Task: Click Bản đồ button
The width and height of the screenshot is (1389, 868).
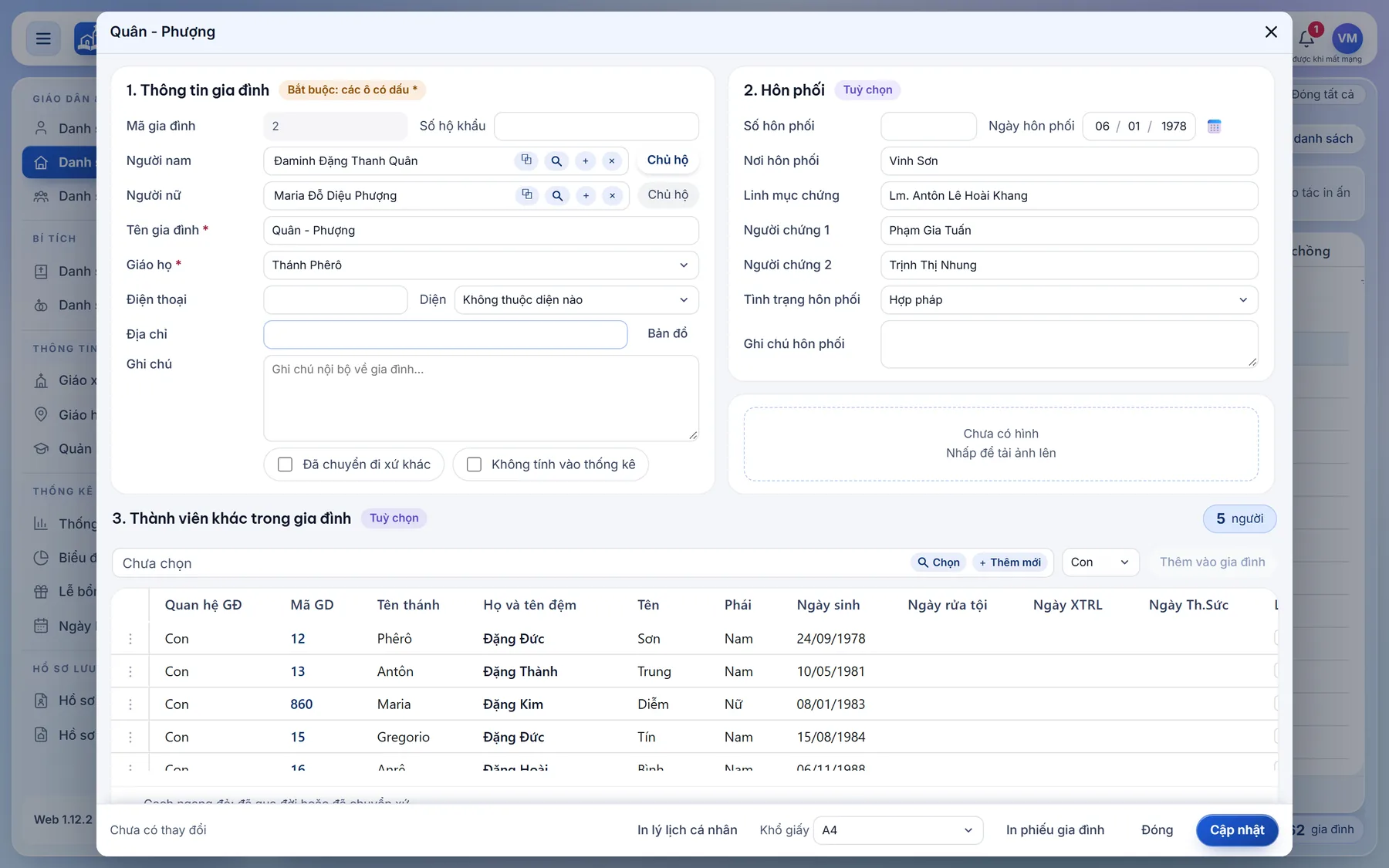Action: (667, 333)
